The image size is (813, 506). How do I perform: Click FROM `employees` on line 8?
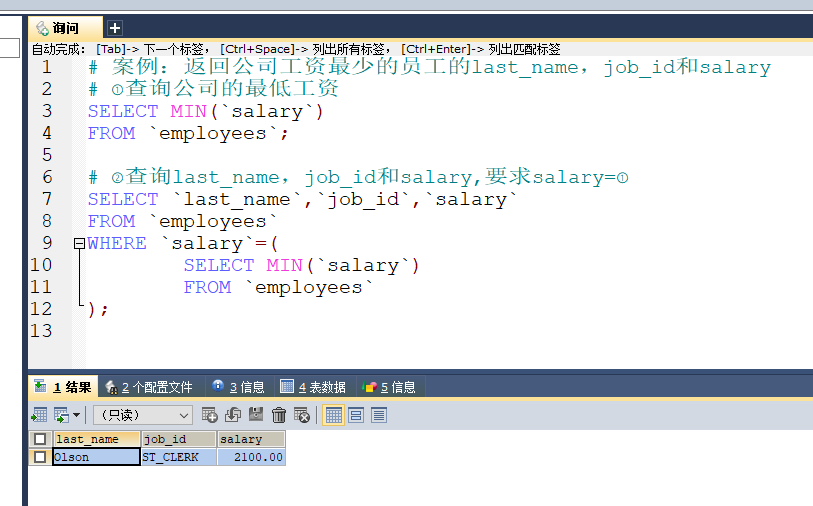click(x=182, y=221)
